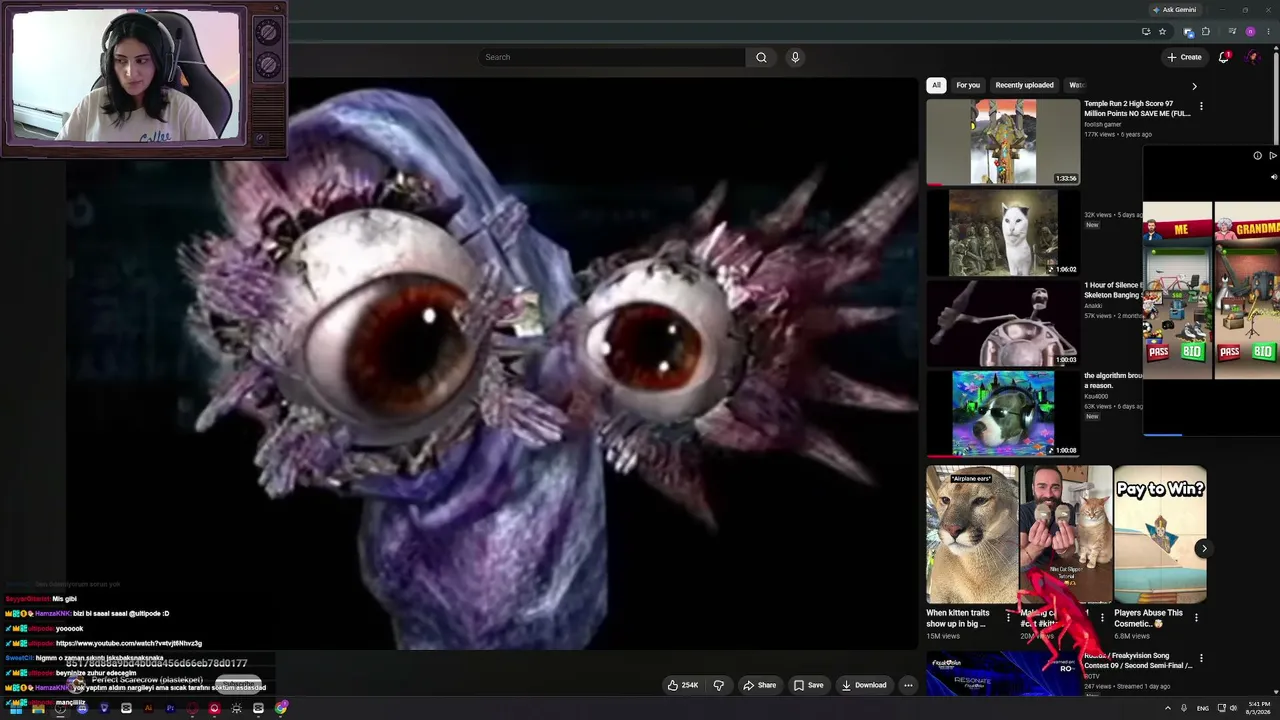This screenshot has height=720, width=1280.
Task: Open Chrome from the taskbar
Action: [281, 708]
